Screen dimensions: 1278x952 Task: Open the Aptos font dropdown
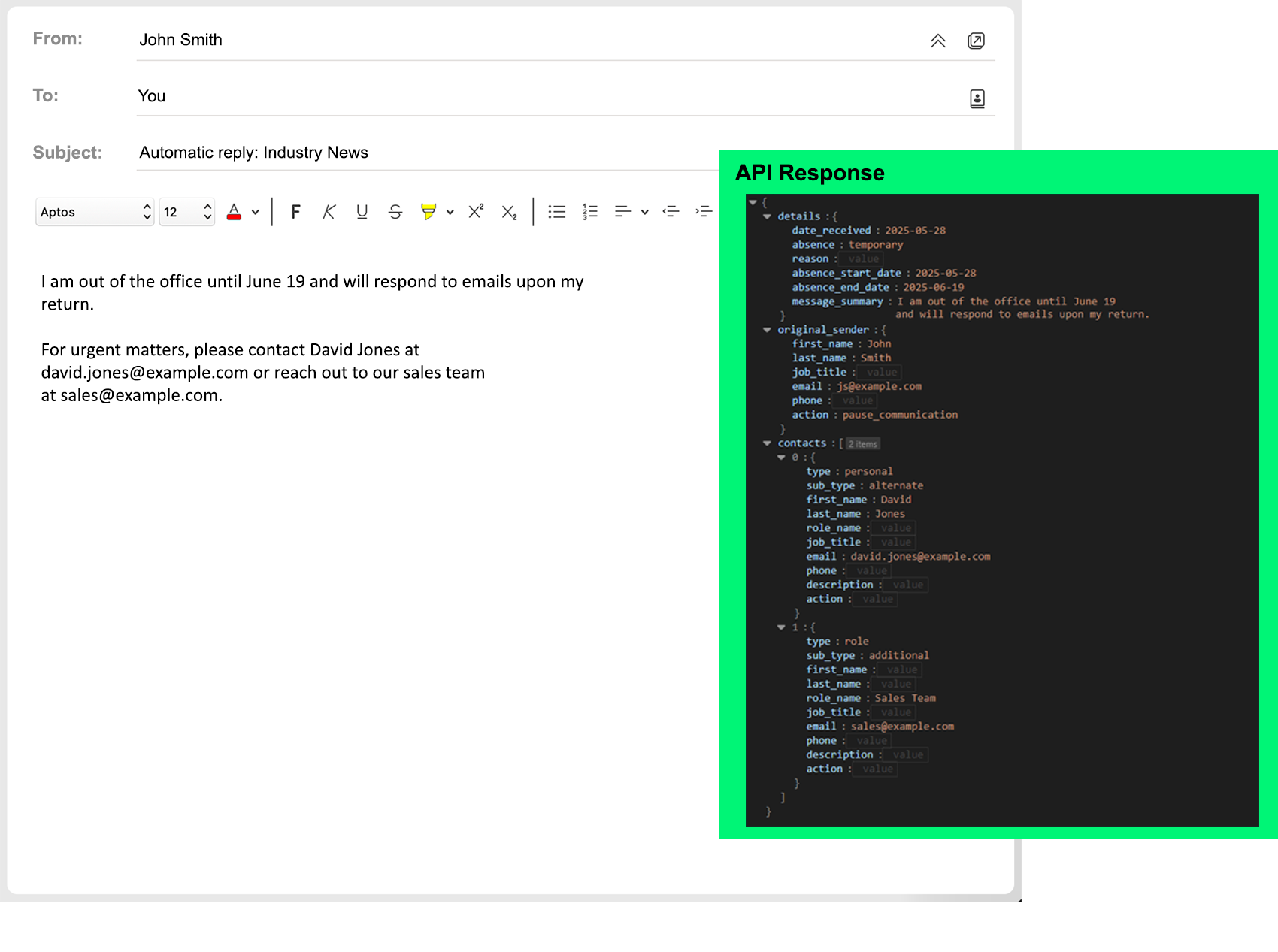click(x=95, y=212)
